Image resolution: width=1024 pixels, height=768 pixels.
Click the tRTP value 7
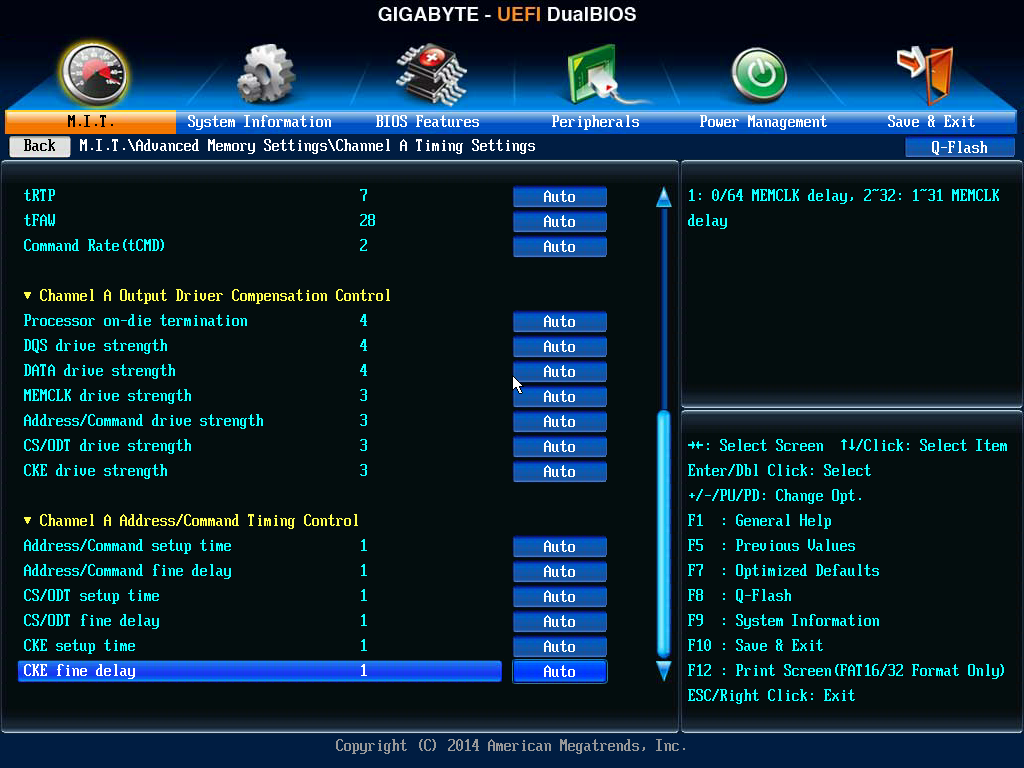[x=364, y=195]
